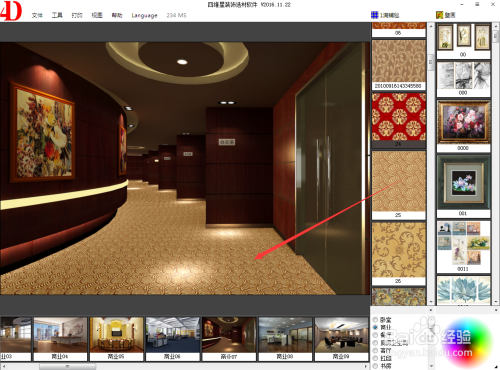Load the 商业06 office scene thumbnail

[173, 339]
